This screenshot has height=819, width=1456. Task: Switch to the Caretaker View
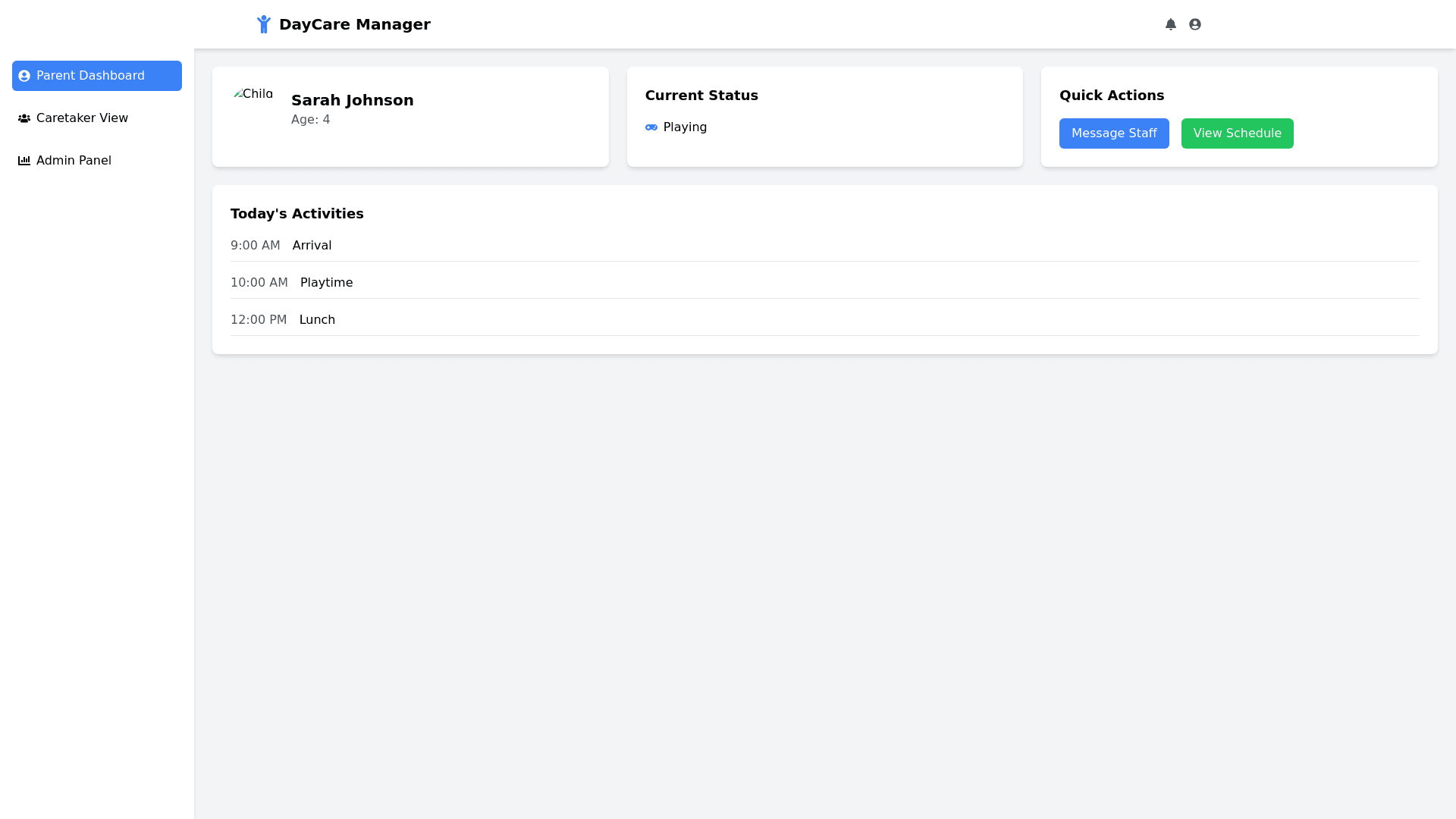click(x=82, y=118)
